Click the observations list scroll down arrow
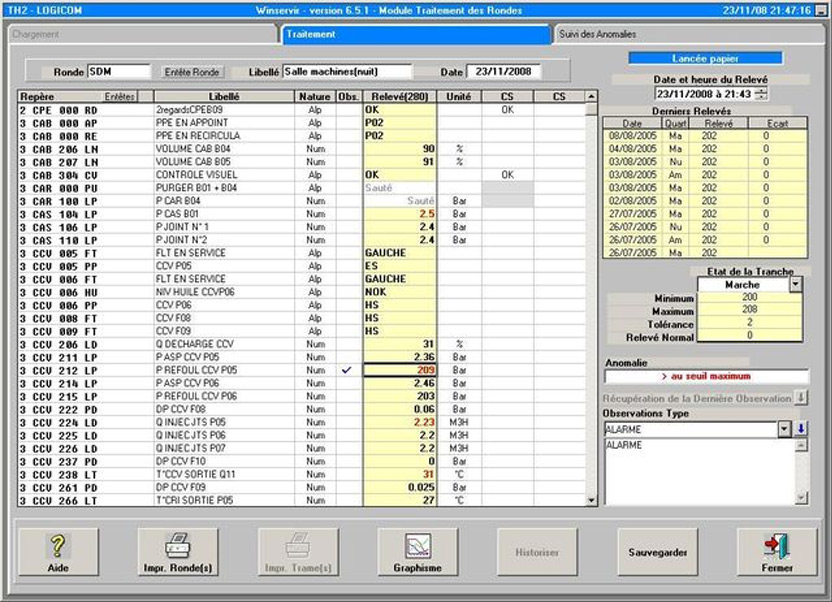The image size is (832, 602). (x=801, y=498)
